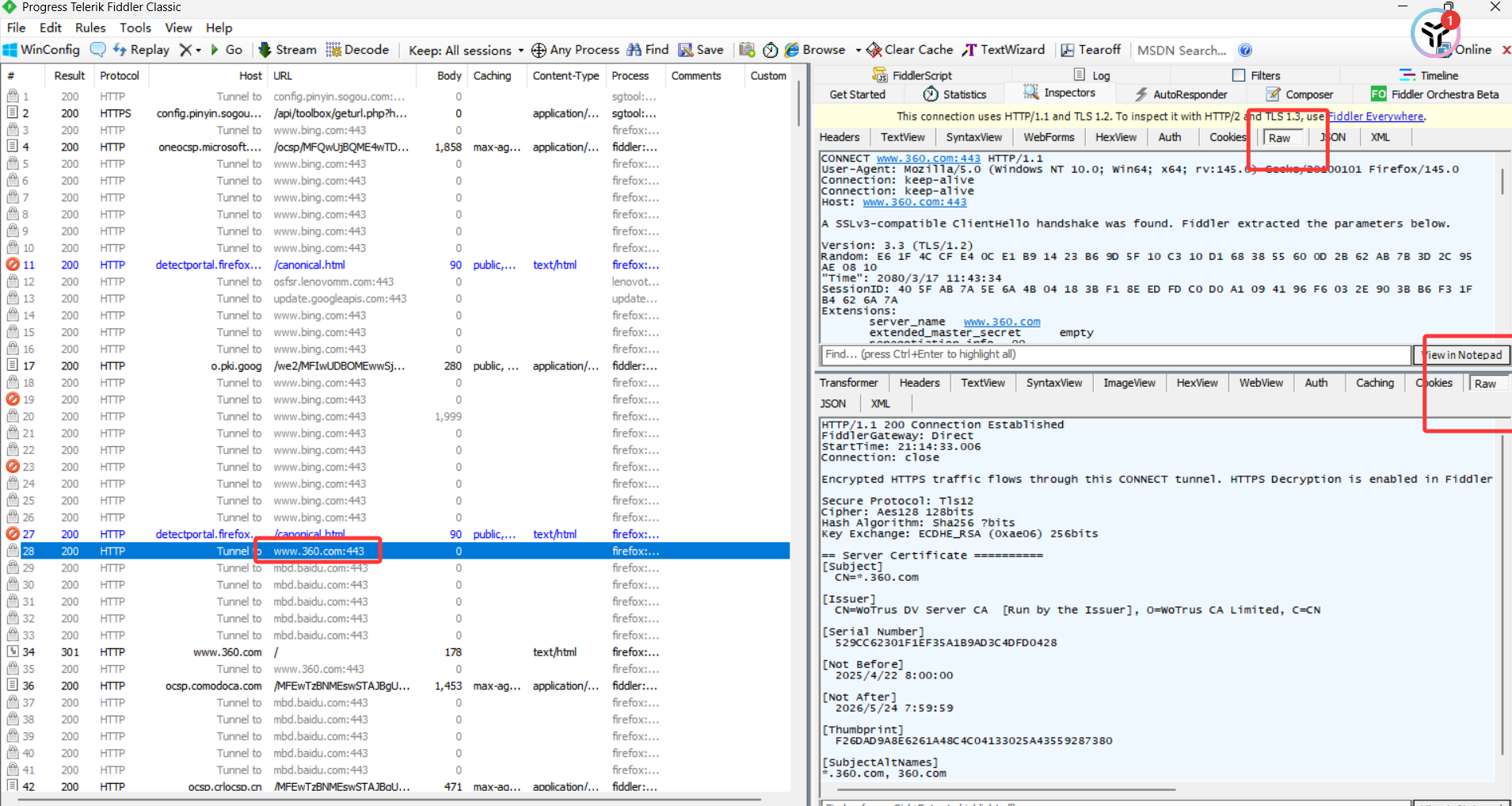Screen dimensions: 1512x806
Task: Expand the Remove sessions dropdown arrow
Action: point(199,50)
